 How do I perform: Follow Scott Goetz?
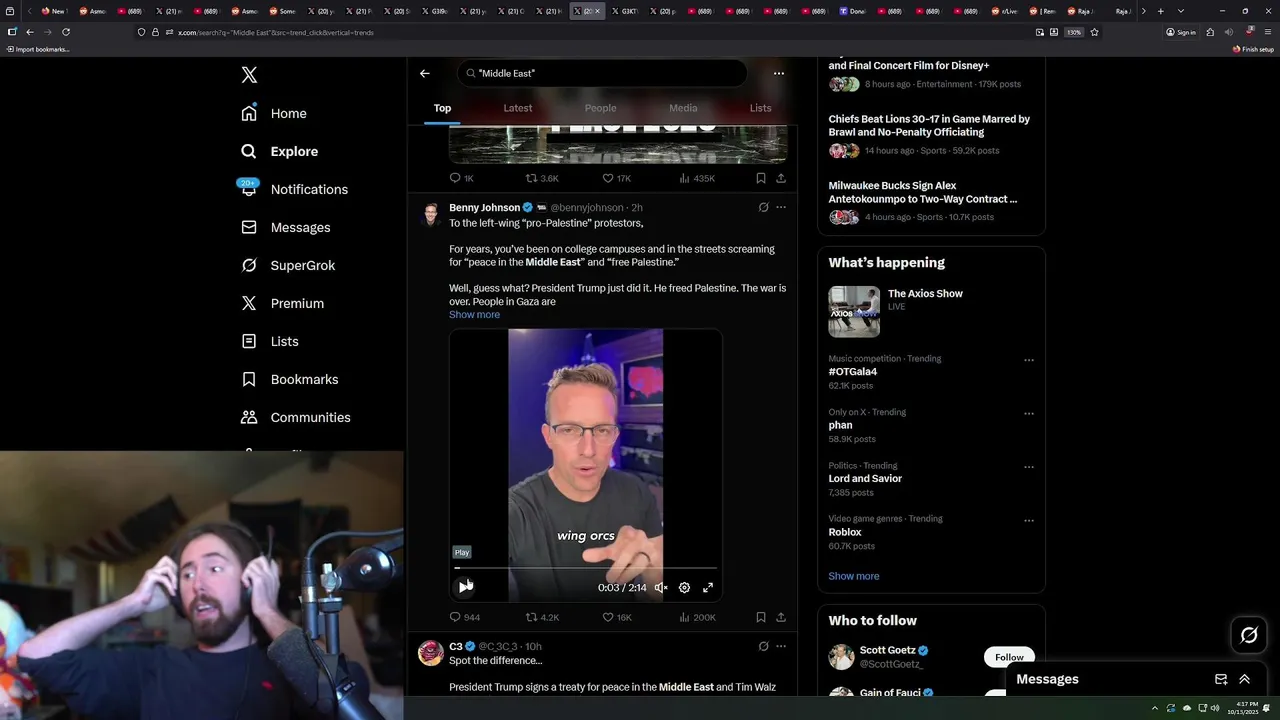1009,657
